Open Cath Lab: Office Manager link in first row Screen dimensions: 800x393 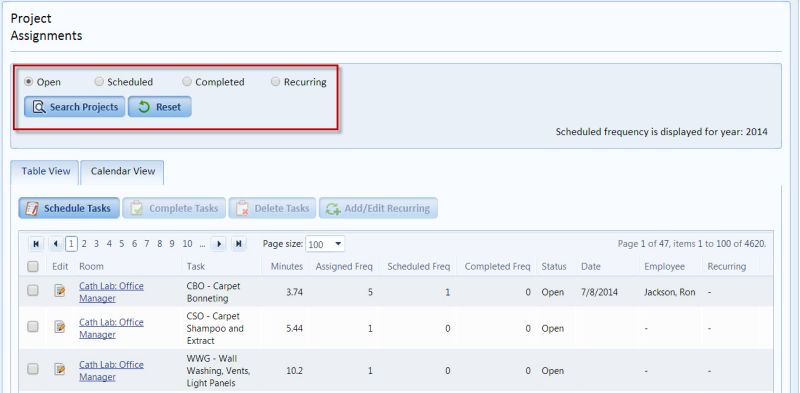(111, 292)
